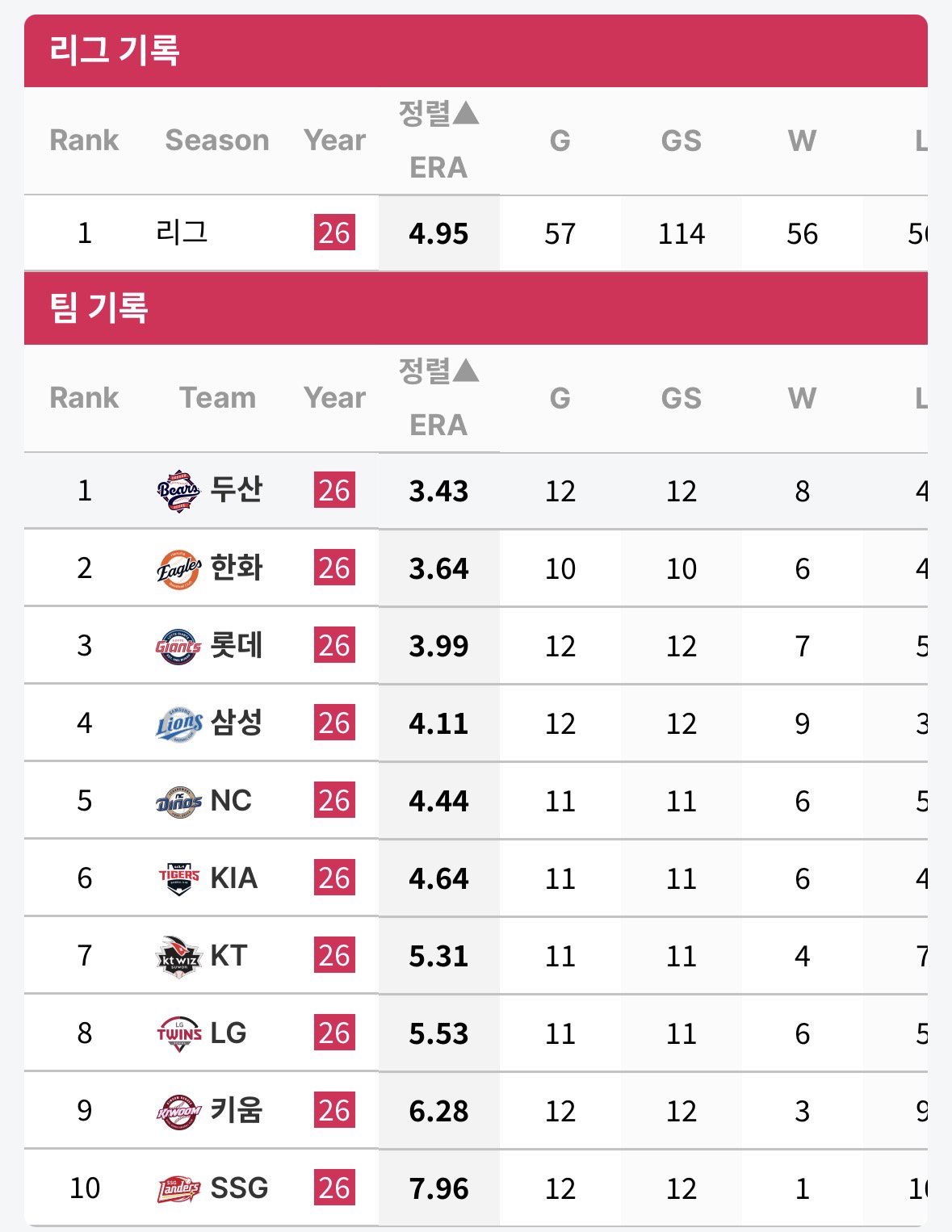Sort team table by GS column
952x1232 pixels.
[681, 398]
